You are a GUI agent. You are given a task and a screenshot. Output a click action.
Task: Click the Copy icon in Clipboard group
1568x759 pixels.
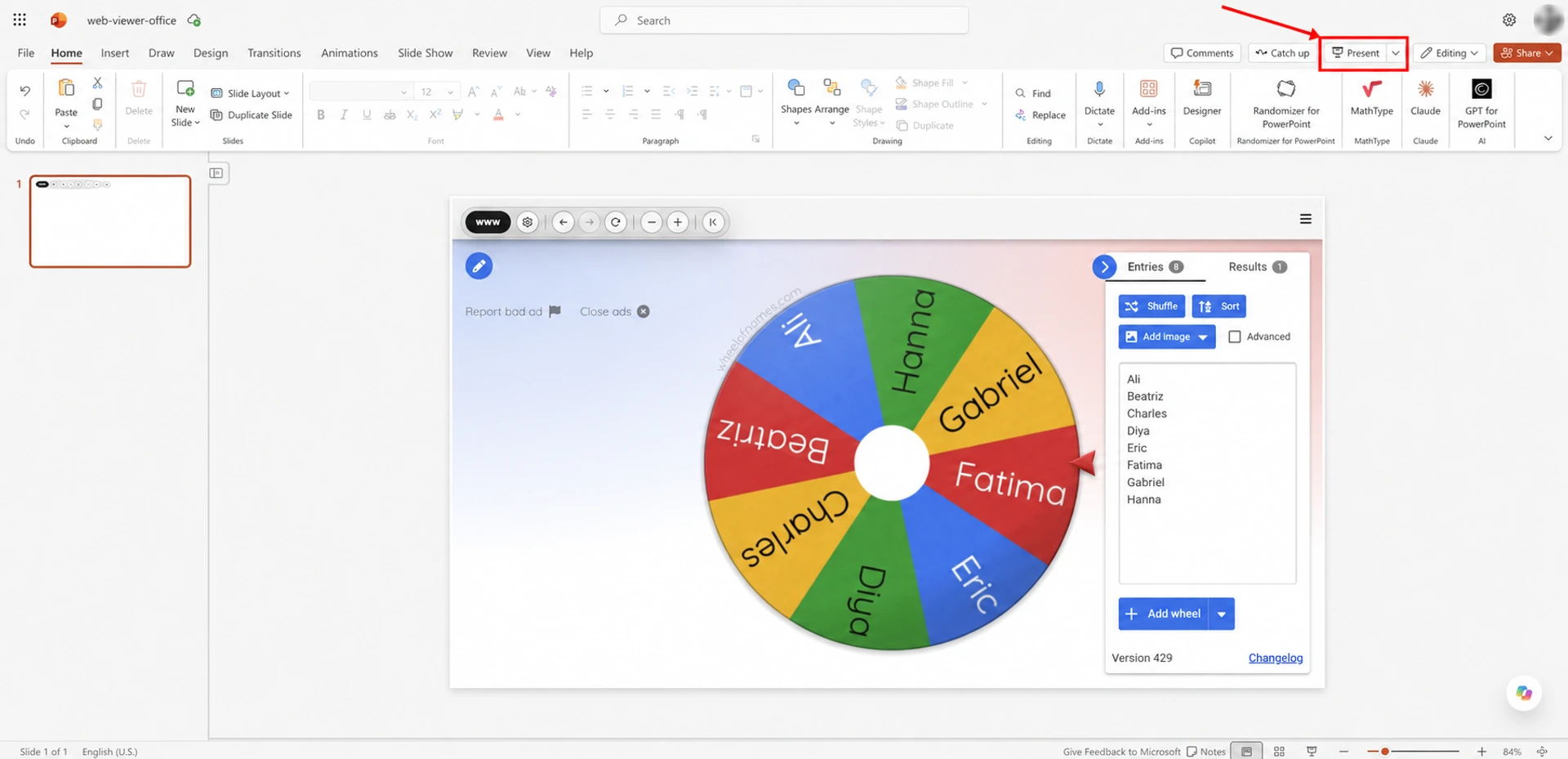(97, 104)
